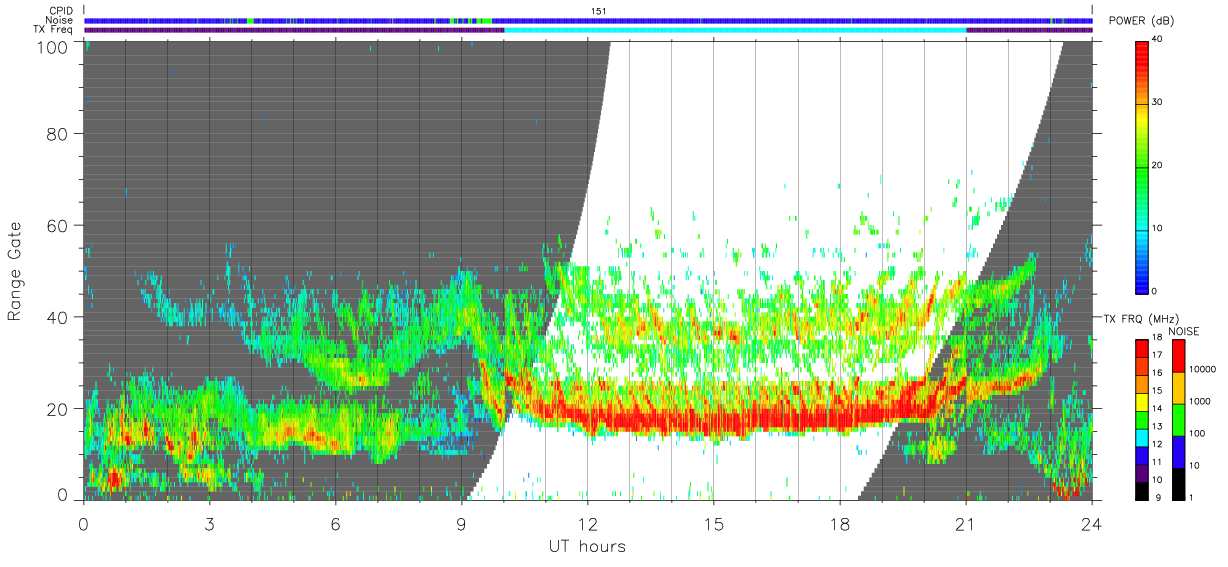Click the green 100 band in NOISE legend
The width and height of the screenshot is (1228, 567).
[x=1179, y=420]
